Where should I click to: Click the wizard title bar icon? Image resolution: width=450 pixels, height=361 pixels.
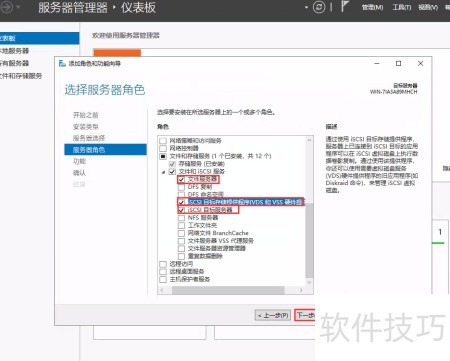pyautogui.click(x=62, y=63)
